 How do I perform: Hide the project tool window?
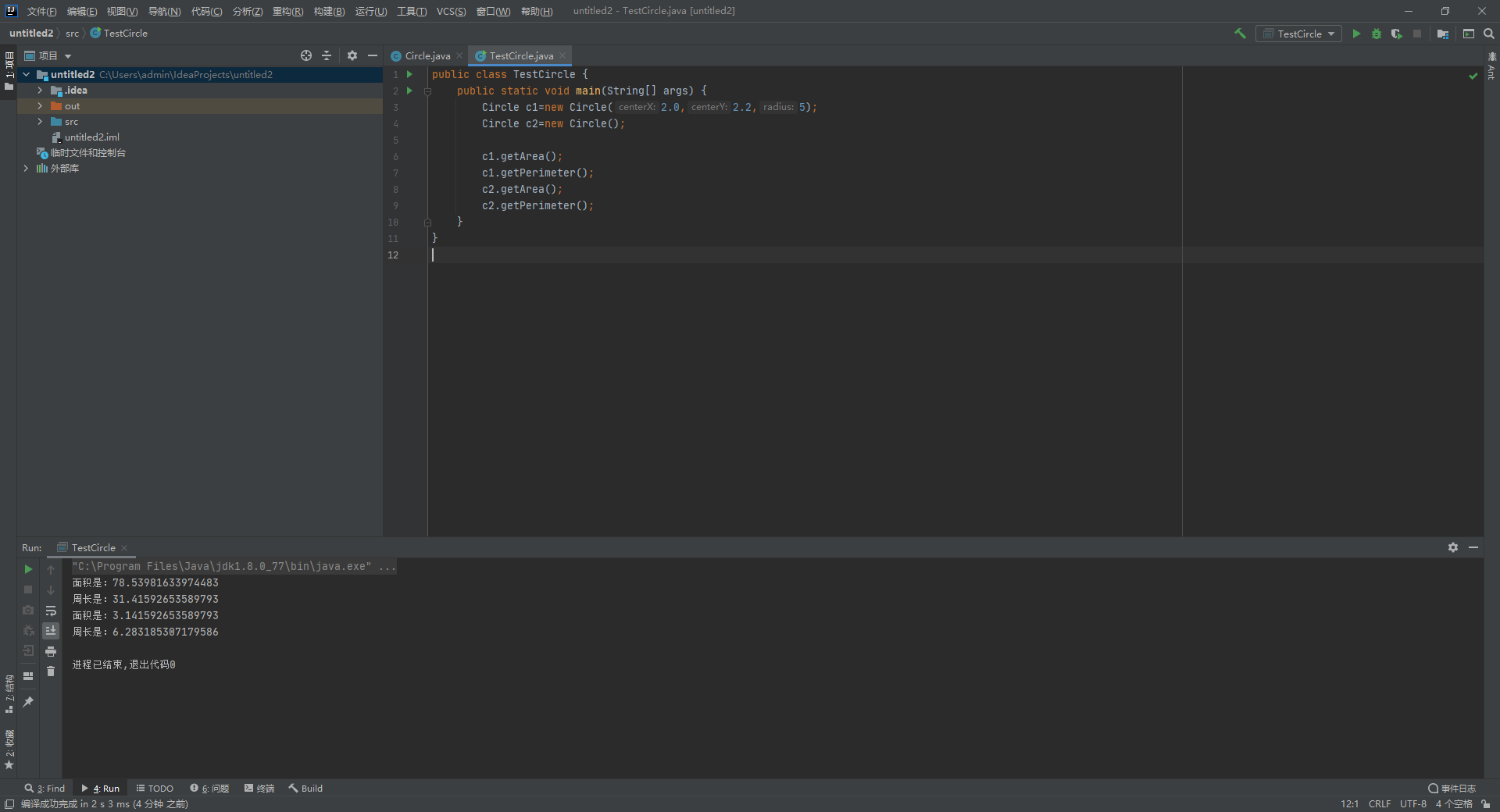(373, 55)
